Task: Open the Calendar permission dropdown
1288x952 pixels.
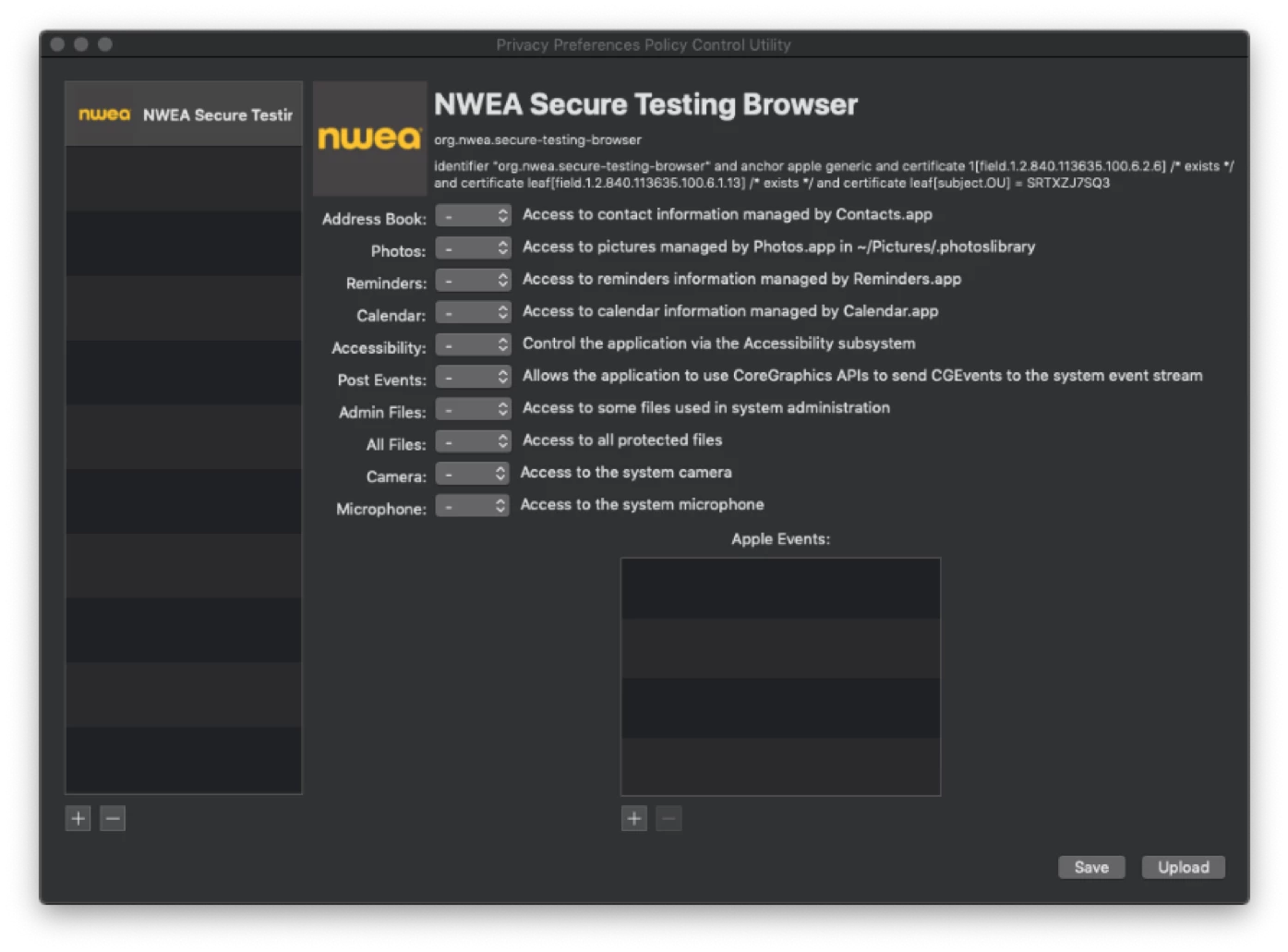Action: [473, 312]
